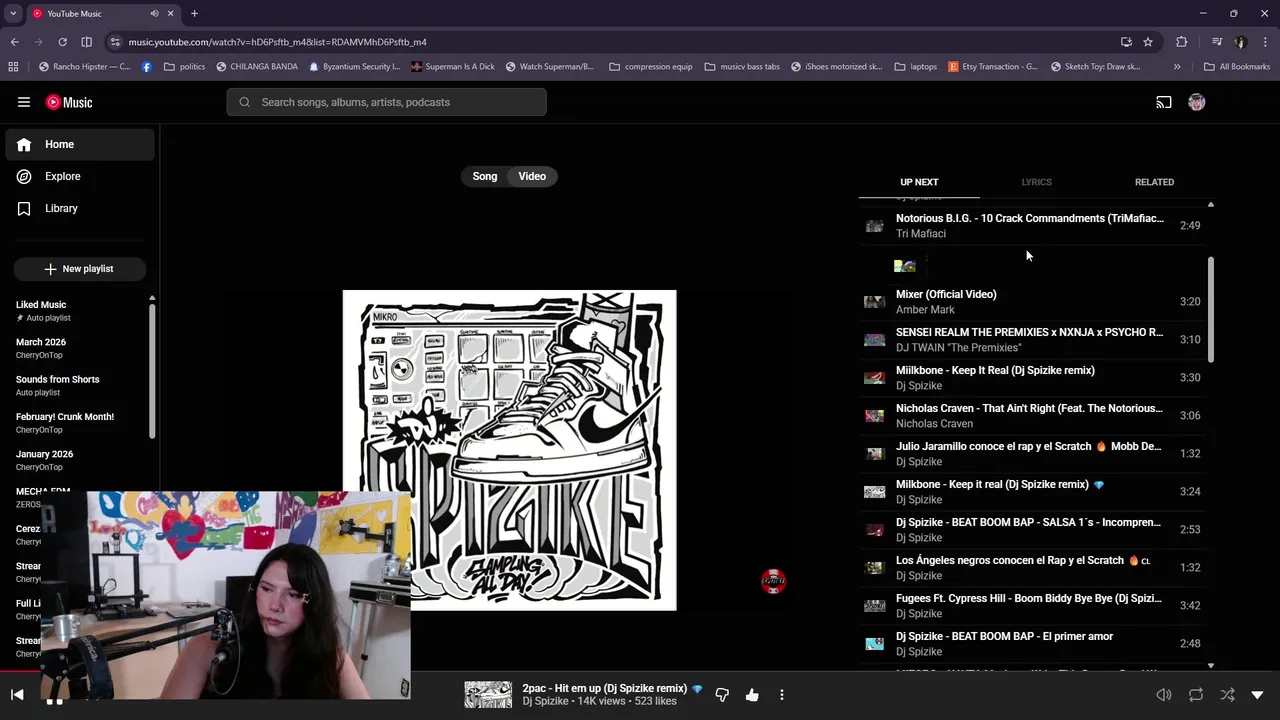
Task: Like the current song with thumbs up
Action: point(752,695)
